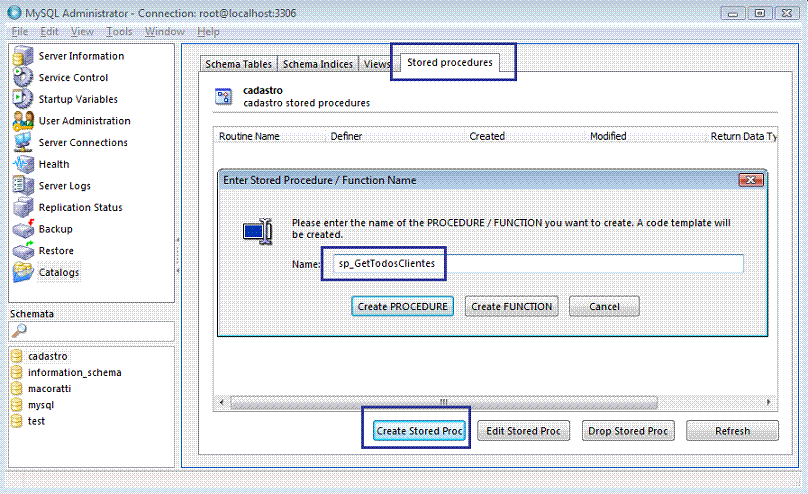This screenshot has height=494, width=808.
Task: Click the left arrow of the horizontal scrollbar
Action: 222,402
